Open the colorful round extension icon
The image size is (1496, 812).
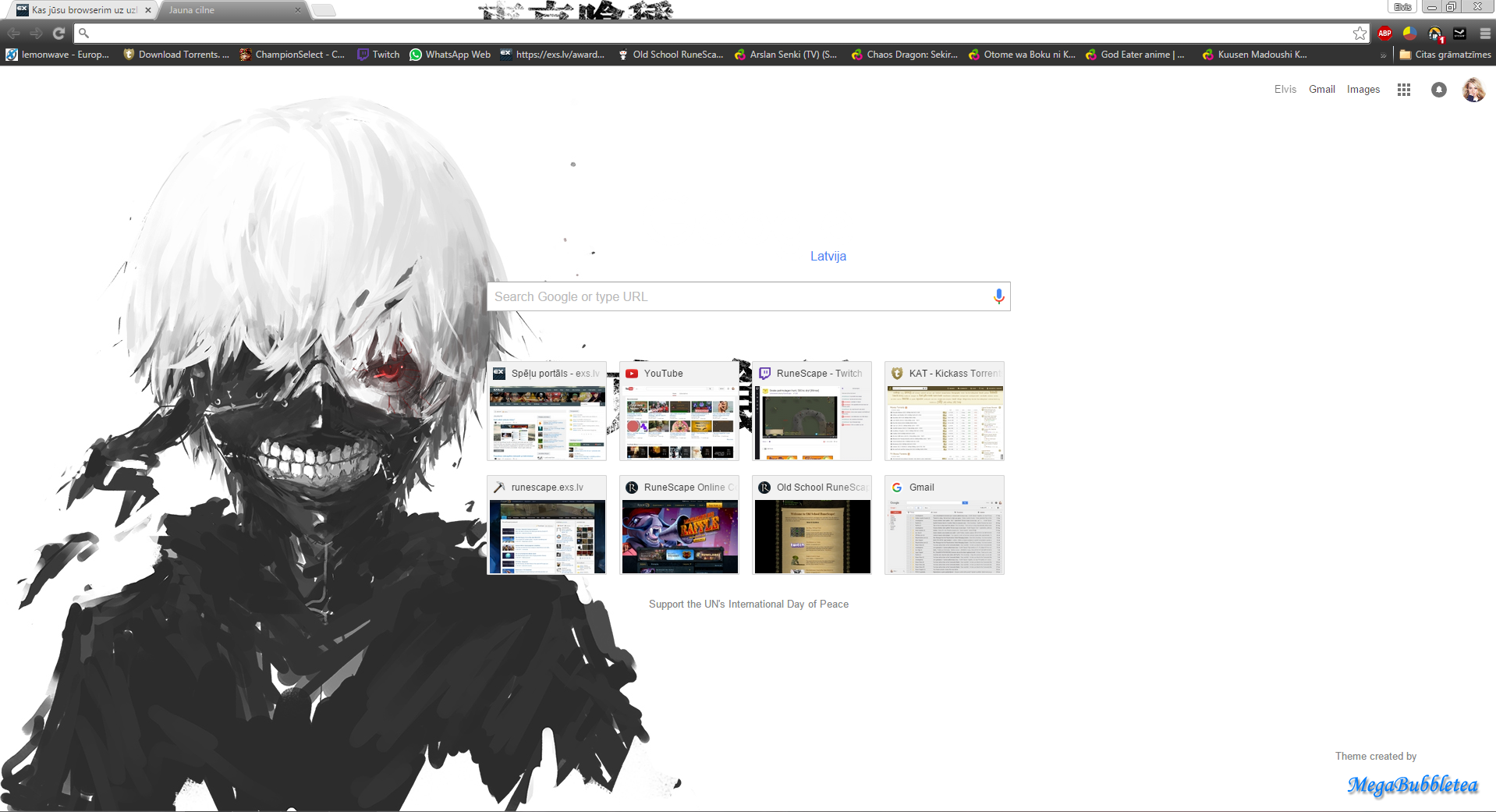click(x=1409, y=34)
